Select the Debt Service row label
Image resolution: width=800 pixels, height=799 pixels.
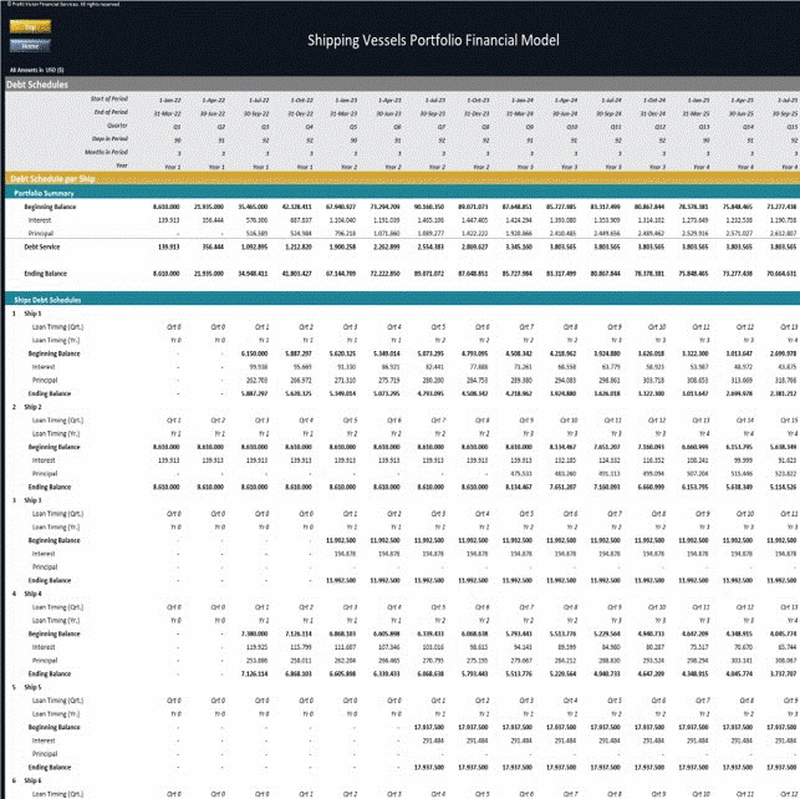coord(43,246)
